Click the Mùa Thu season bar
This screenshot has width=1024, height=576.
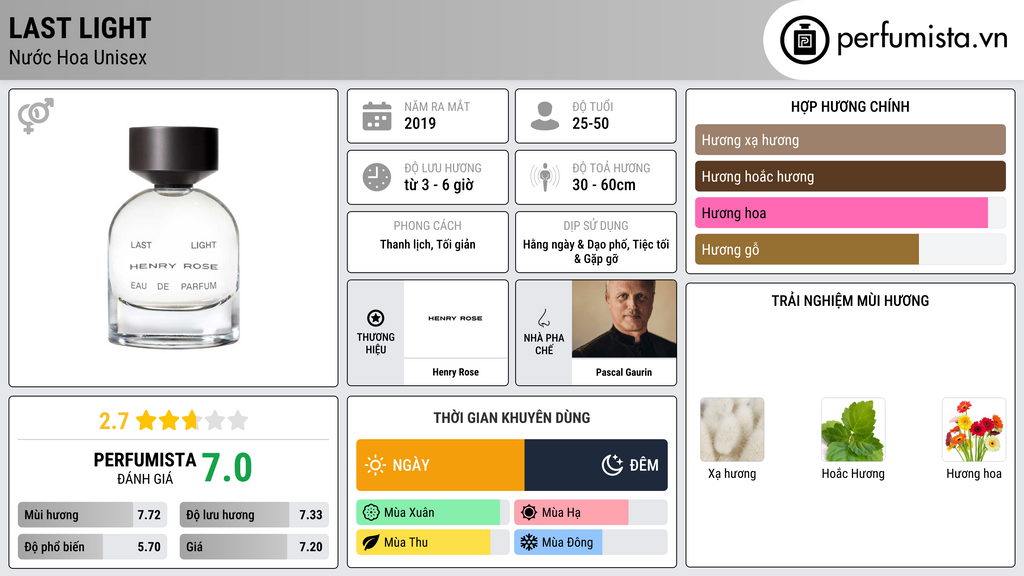(x=433, y=542)
